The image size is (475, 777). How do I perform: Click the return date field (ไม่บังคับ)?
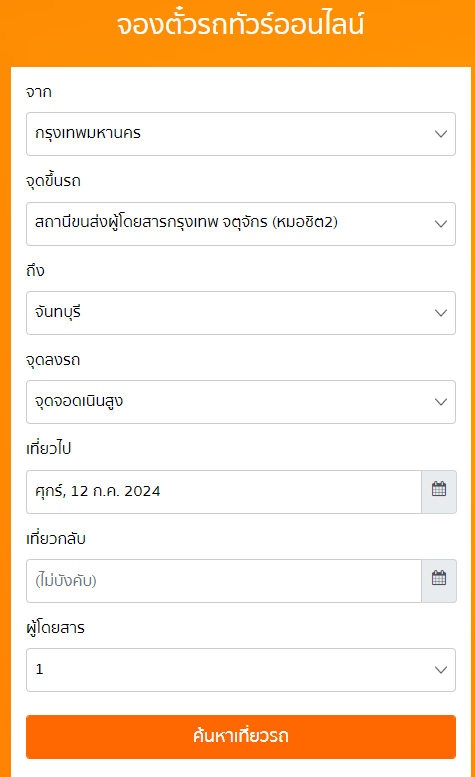(224, 581)
